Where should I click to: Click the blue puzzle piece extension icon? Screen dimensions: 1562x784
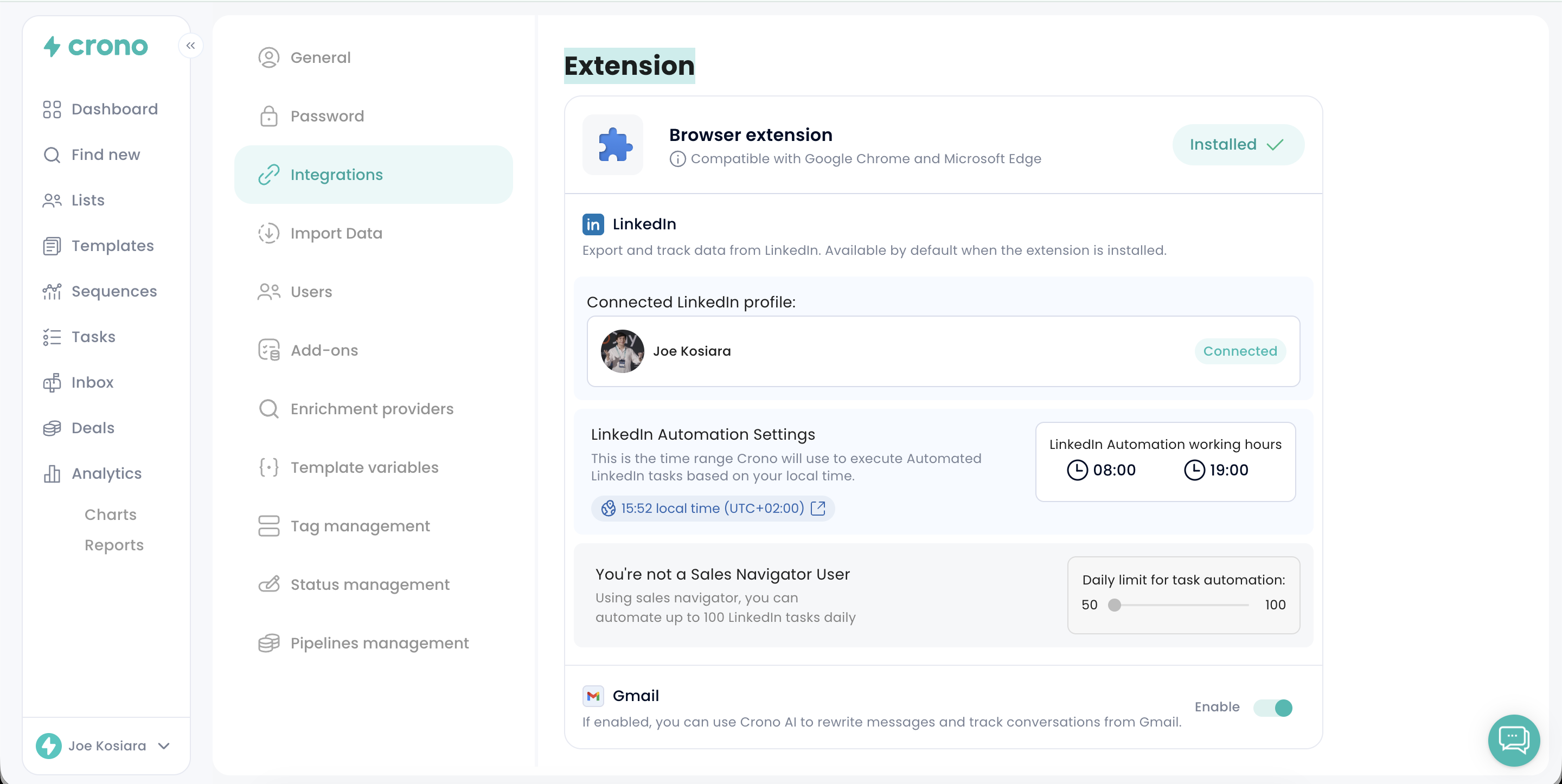613,145
